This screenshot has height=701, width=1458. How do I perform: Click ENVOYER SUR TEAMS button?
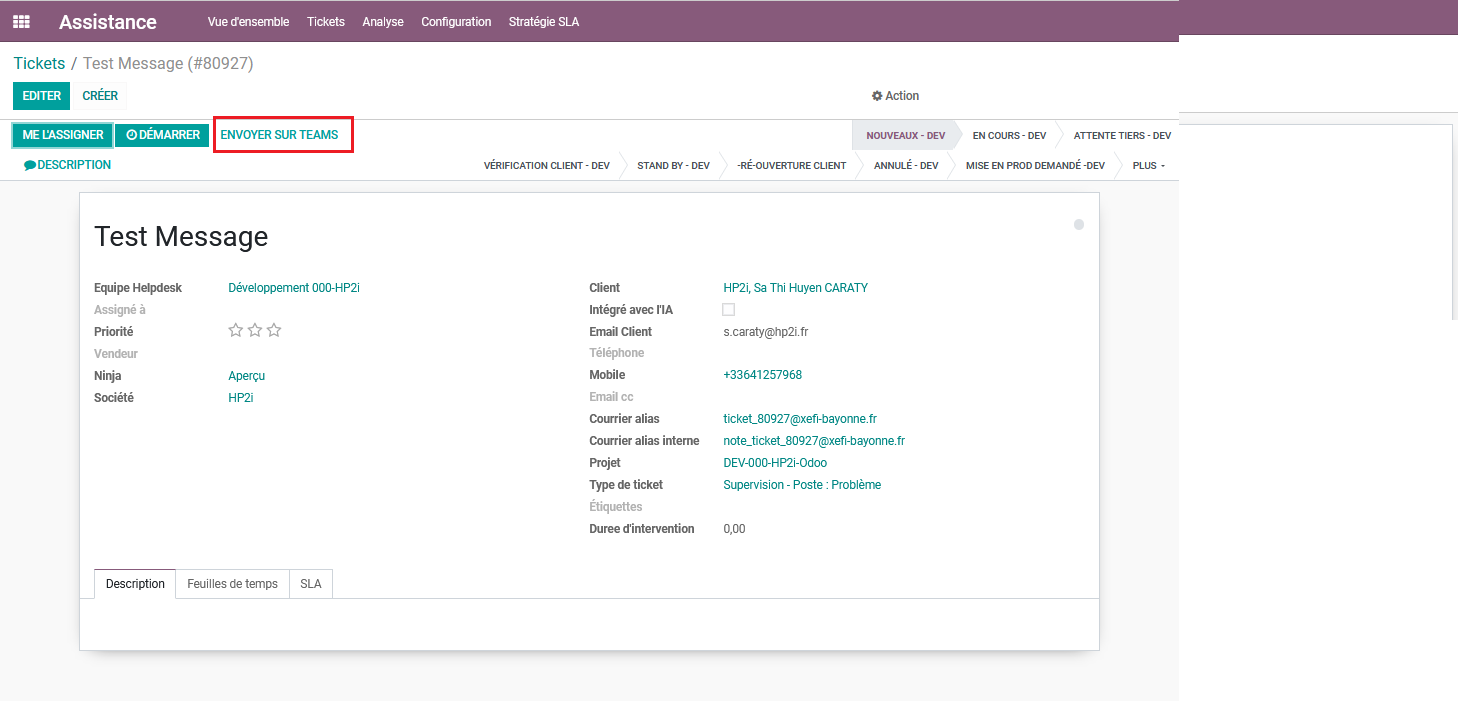(280, 135)
